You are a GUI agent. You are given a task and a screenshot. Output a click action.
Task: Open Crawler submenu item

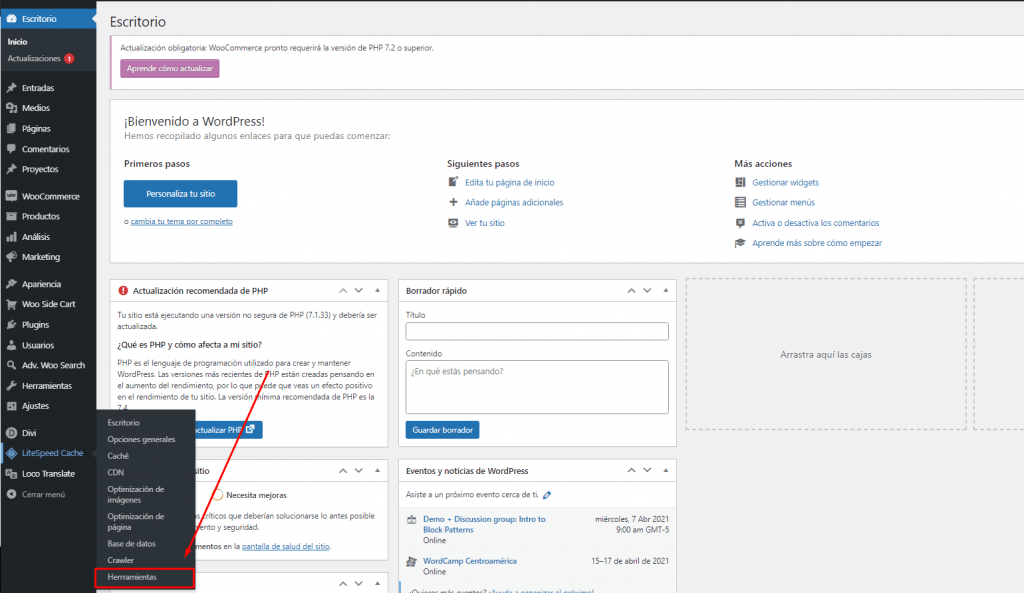coord(121,560)
